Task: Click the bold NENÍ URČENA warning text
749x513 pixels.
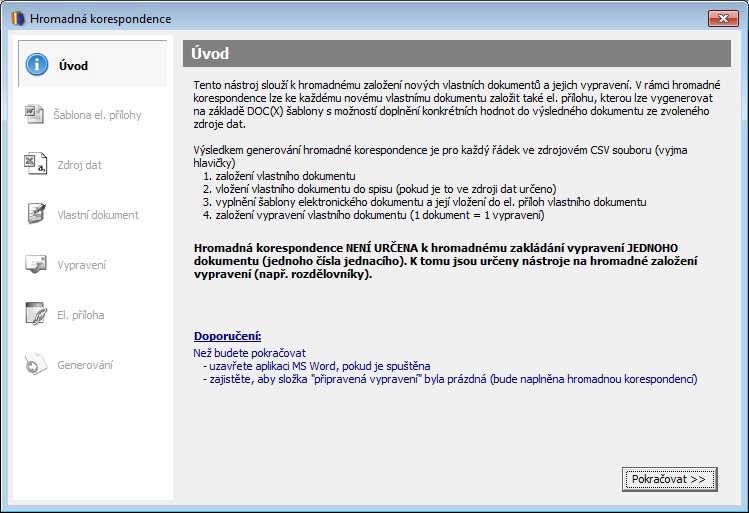Action: 445,261
